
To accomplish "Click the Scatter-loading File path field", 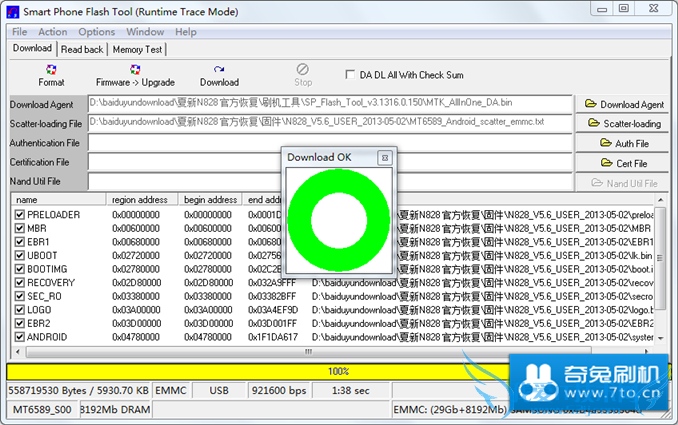I will click(330, 122).
